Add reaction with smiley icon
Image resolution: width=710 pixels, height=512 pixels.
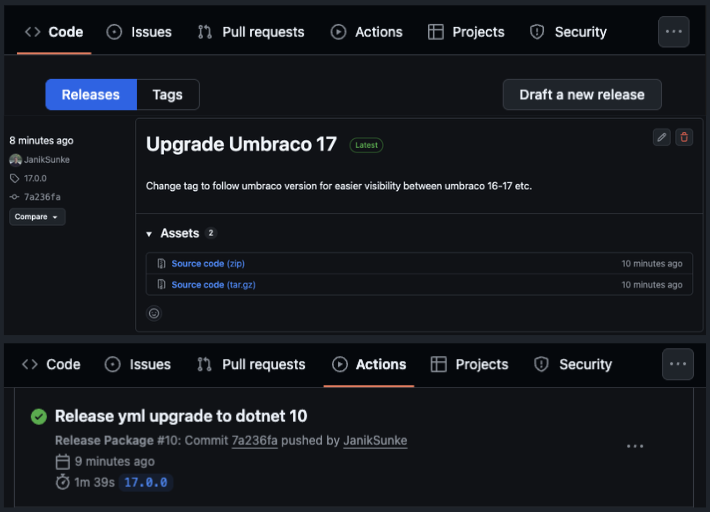coord(154,313)
